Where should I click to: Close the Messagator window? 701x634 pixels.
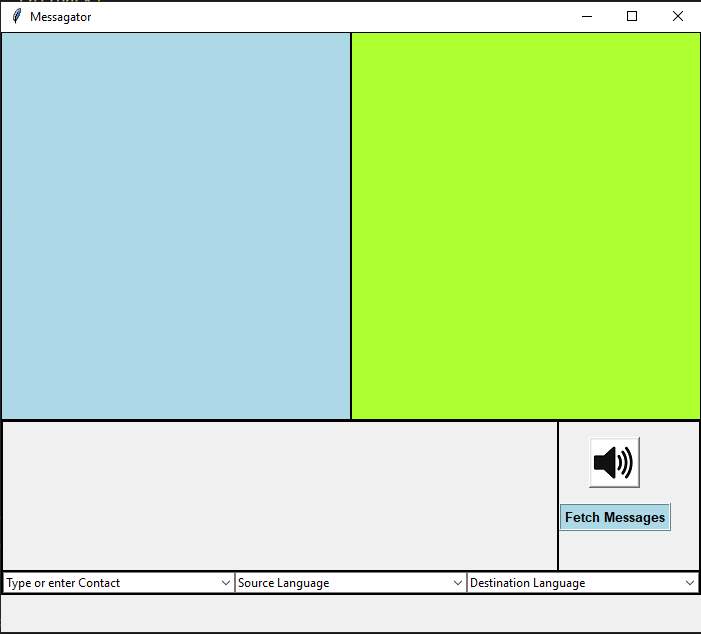[x=678, y=17]
